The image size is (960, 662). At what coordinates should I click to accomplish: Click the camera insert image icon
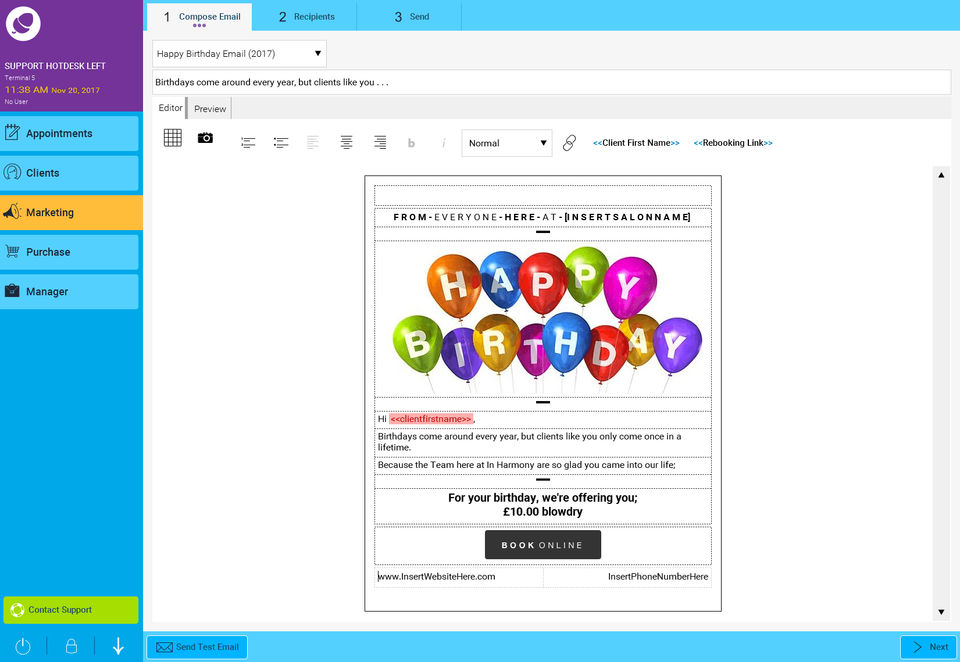pos(205,138)
